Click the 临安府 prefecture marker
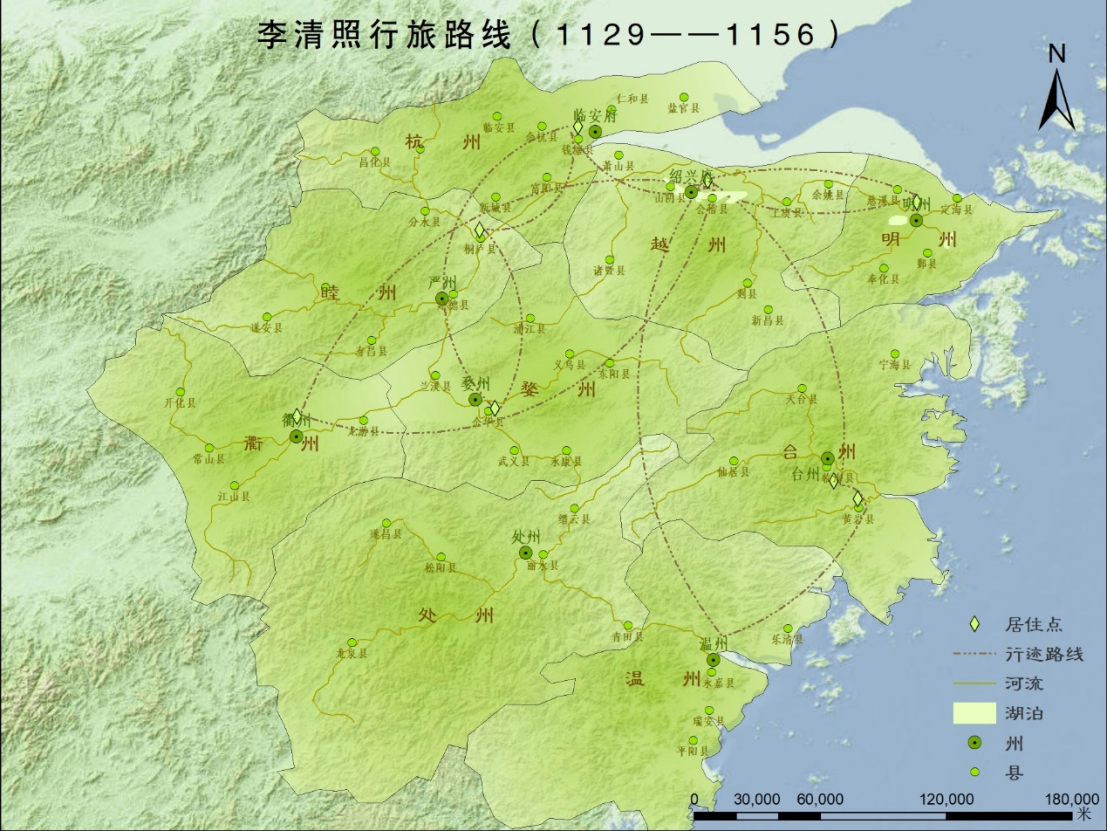This screenshot has height=831, width=1108. coord(595,132)
